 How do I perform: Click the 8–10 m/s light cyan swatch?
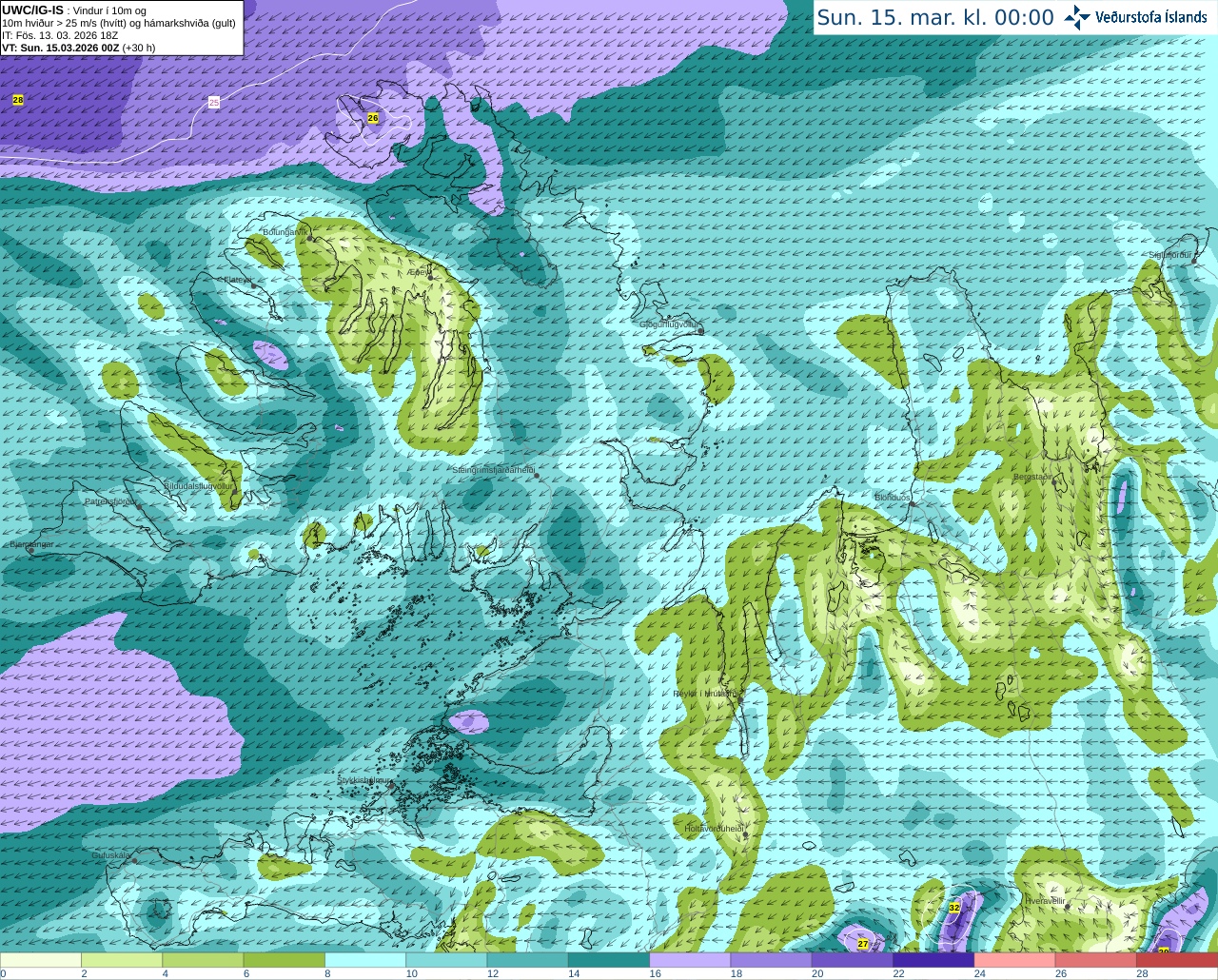coord(365,960)
